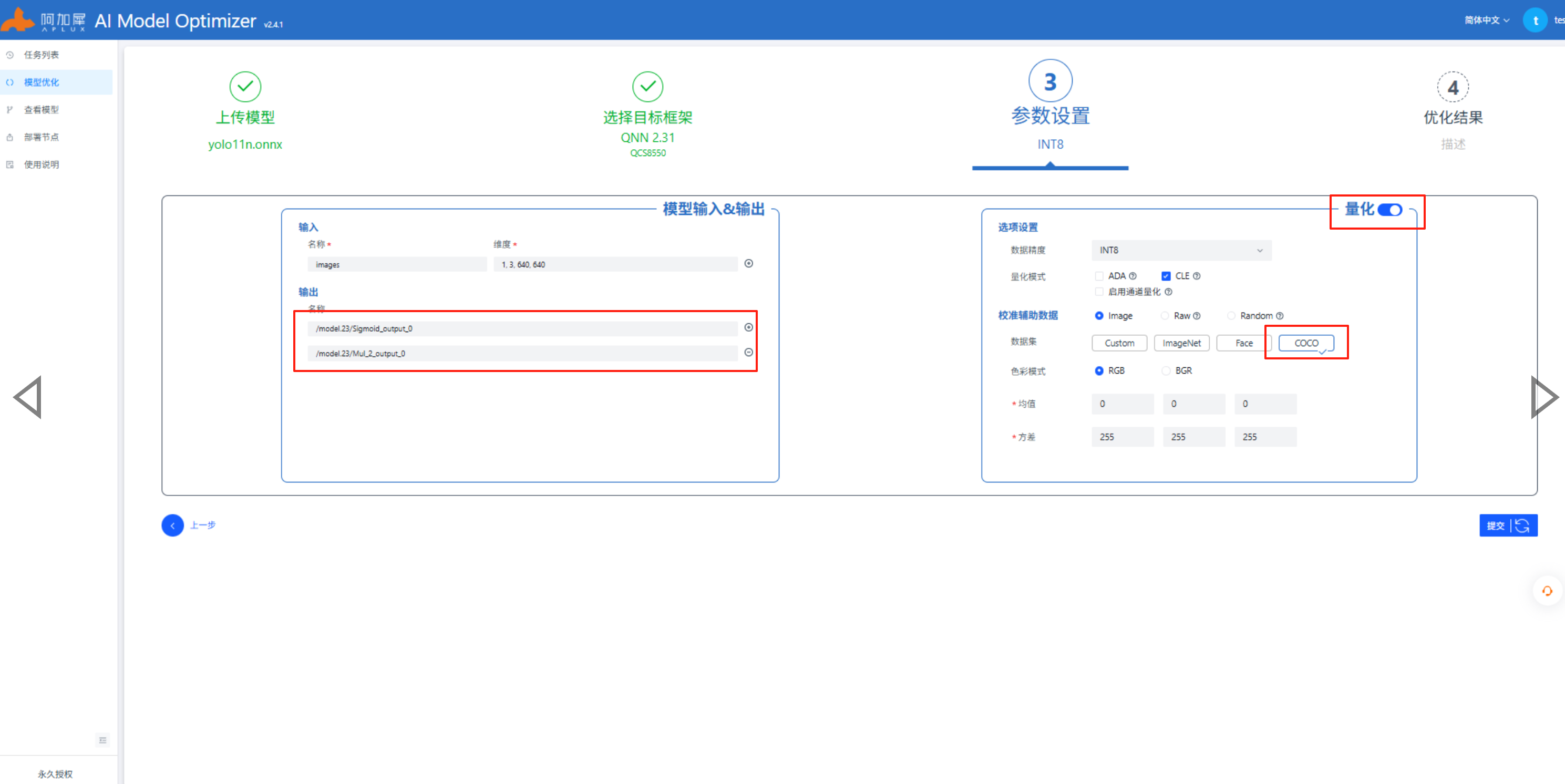Viewport: 1565px width, 784px height.
Task: Enable the 启用通道量化 checkbox
Action: pyautogui.click(x=1099, y=292)
